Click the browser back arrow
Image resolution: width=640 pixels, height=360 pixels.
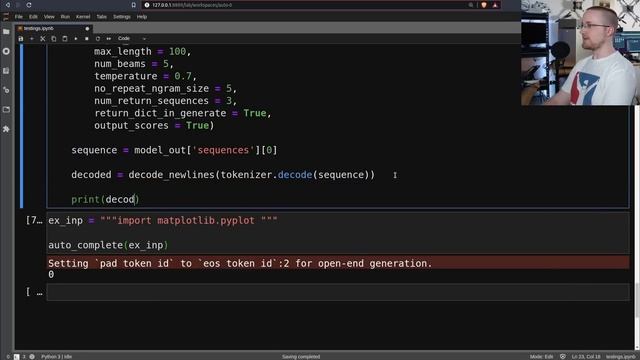click(8, 5)
